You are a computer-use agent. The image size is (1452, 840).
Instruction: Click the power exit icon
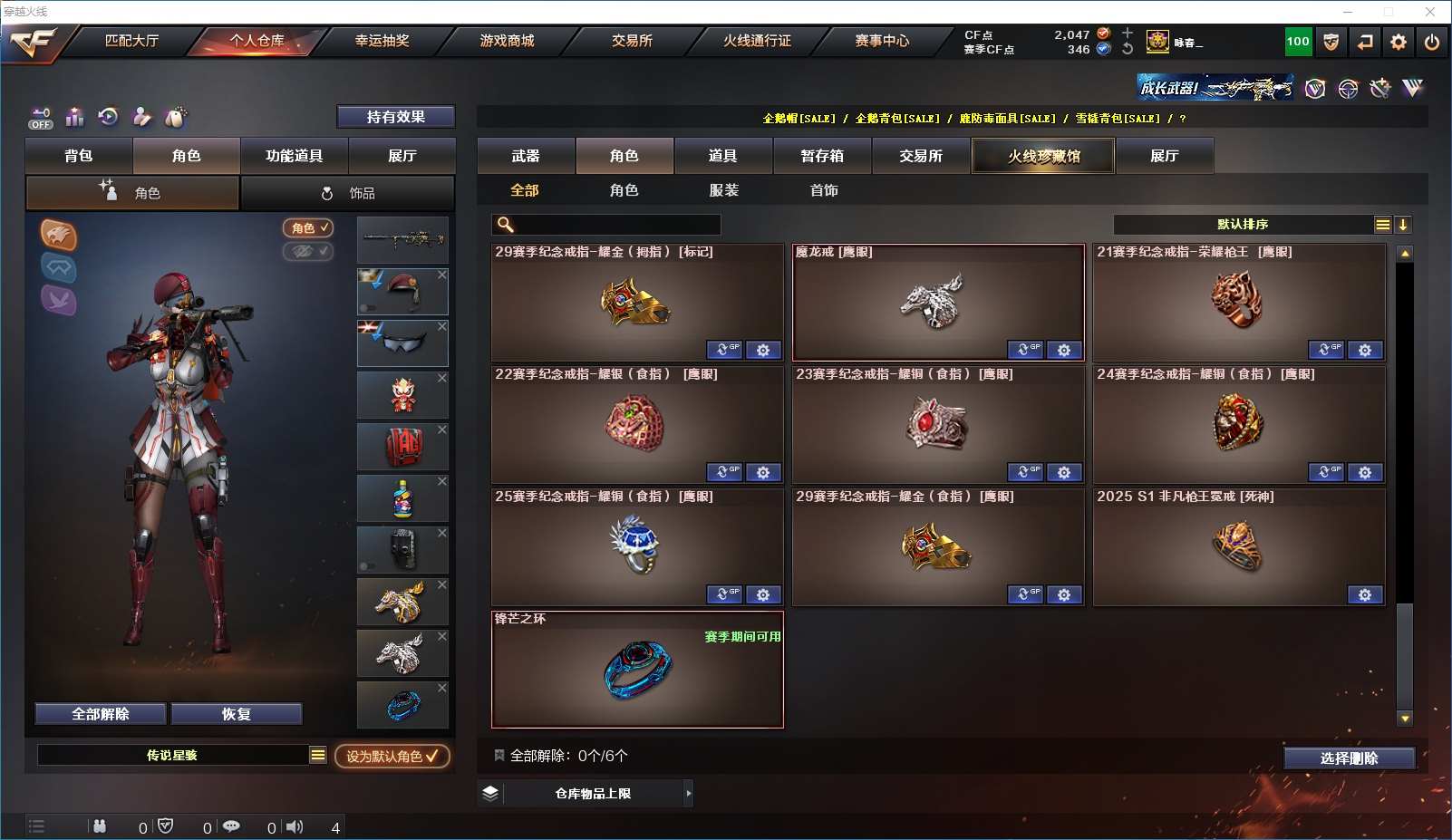[x=1432, y=42]
